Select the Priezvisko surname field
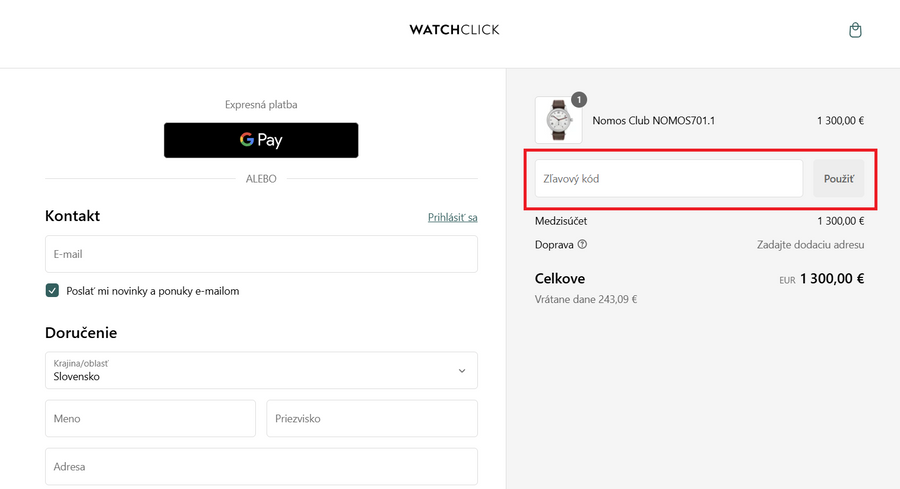 tap(371, 419)
